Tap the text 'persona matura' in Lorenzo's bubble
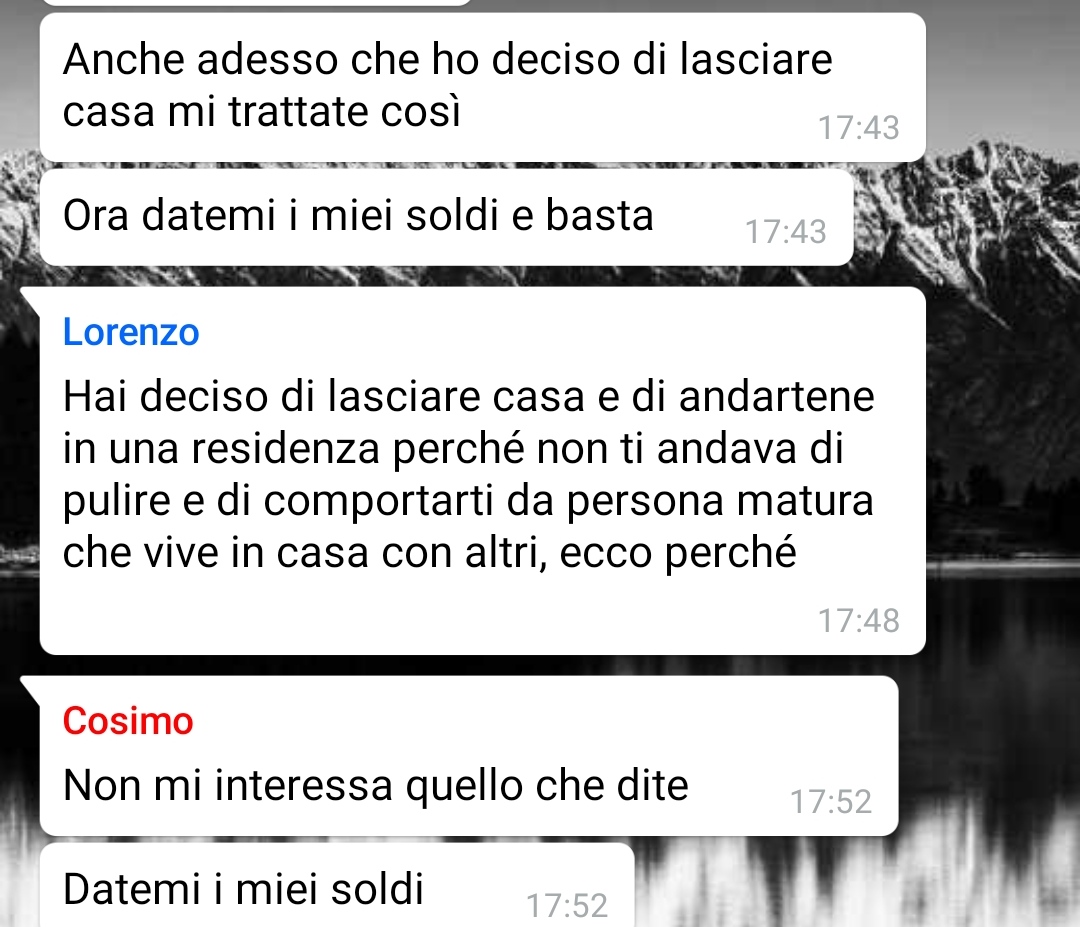This screenshot has height=927, width=1080. 720,500
